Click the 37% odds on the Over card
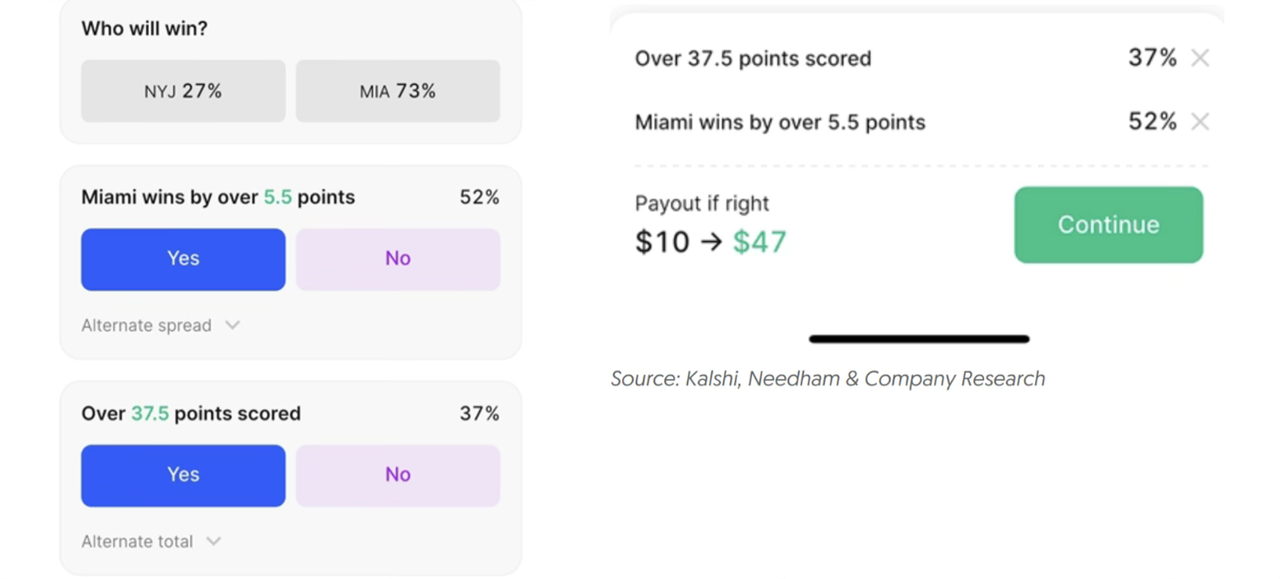 [479, 413]
